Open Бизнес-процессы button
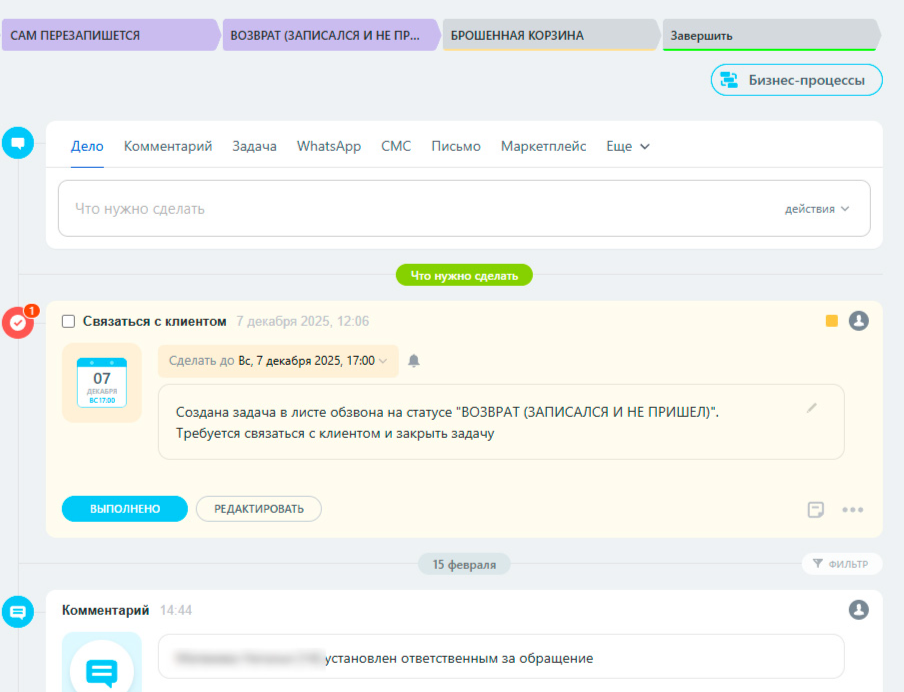Screen dimensions: 904x692 tap(797, 80)
